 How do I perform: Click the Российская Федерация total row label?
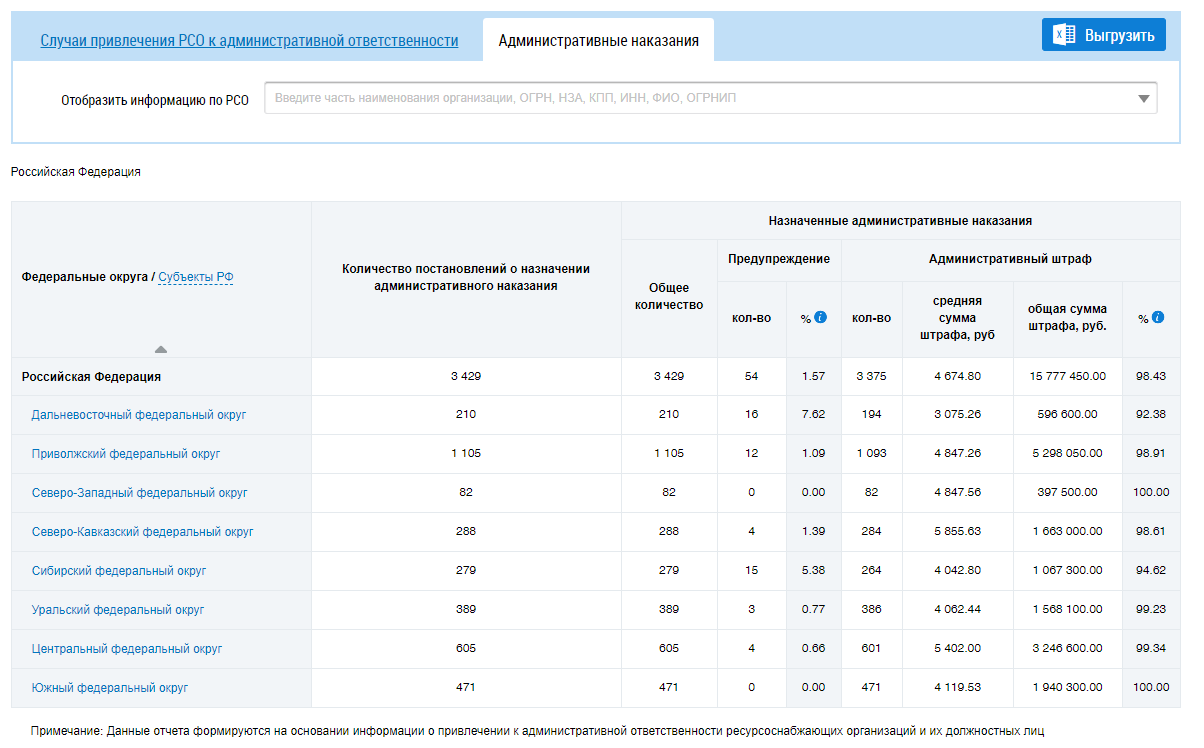91,377
